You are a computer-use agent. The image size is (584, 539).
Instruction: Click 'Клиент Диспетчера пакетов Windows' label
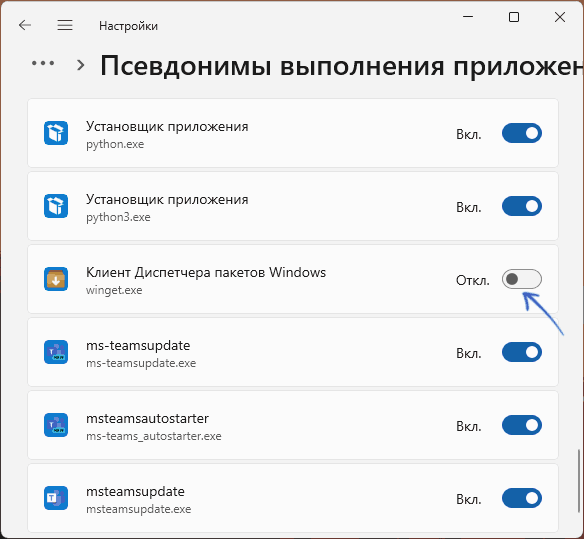206,272
